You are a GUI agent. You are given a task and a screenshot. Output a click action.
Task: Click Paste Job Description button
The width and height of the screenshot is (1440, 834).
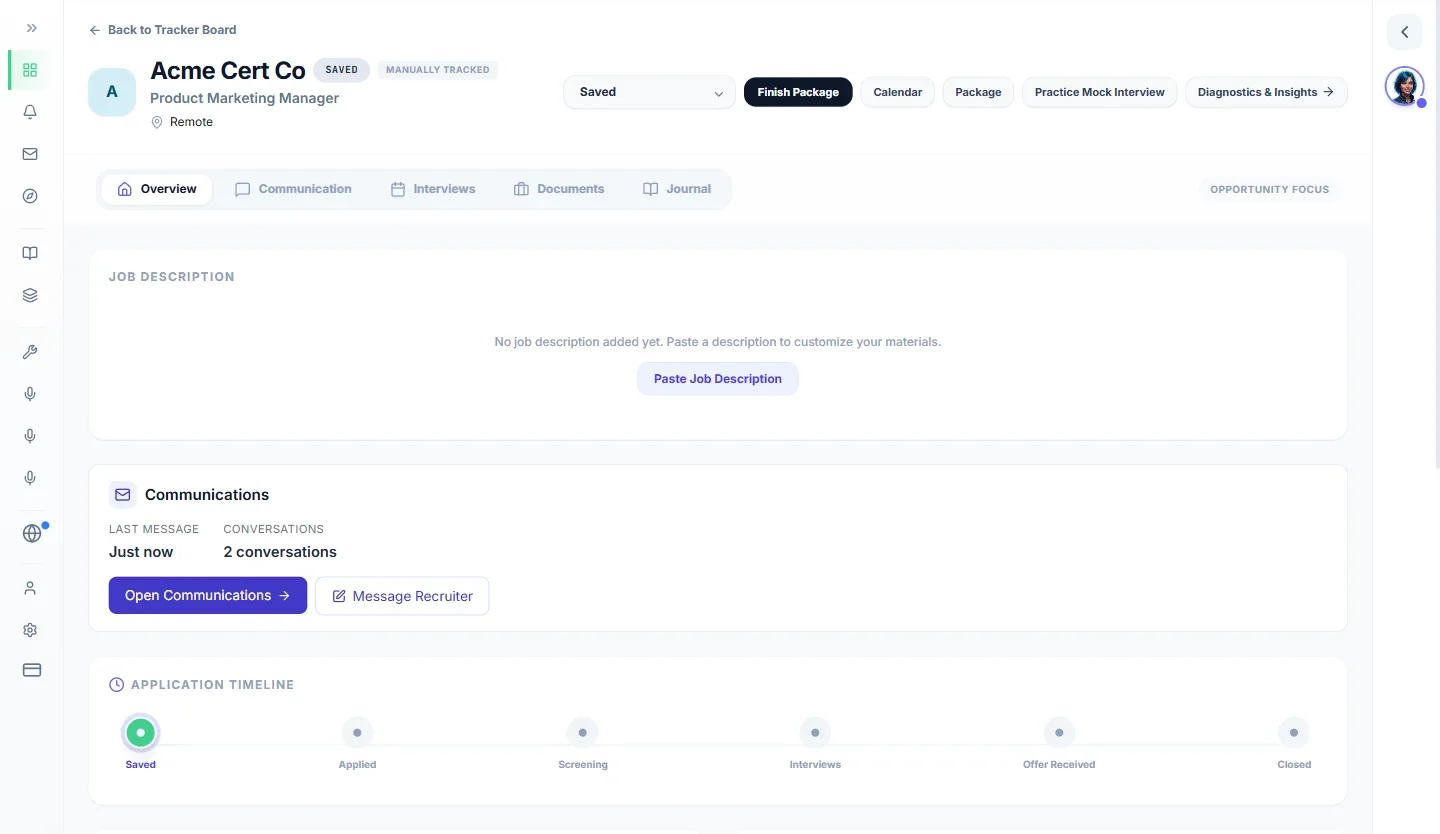pyautogui.click(x=718, y=379)
